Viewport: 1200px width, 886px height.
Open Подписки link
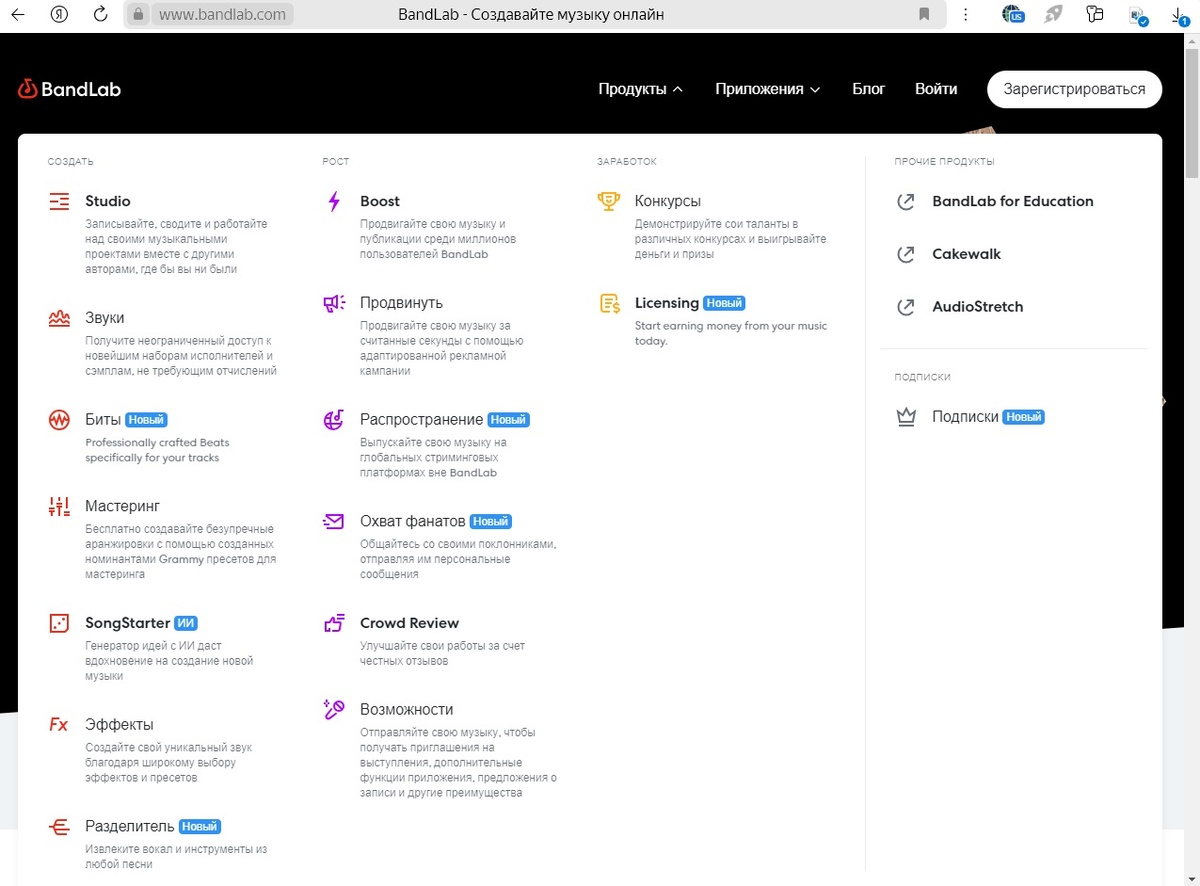(x=965, y=417)
